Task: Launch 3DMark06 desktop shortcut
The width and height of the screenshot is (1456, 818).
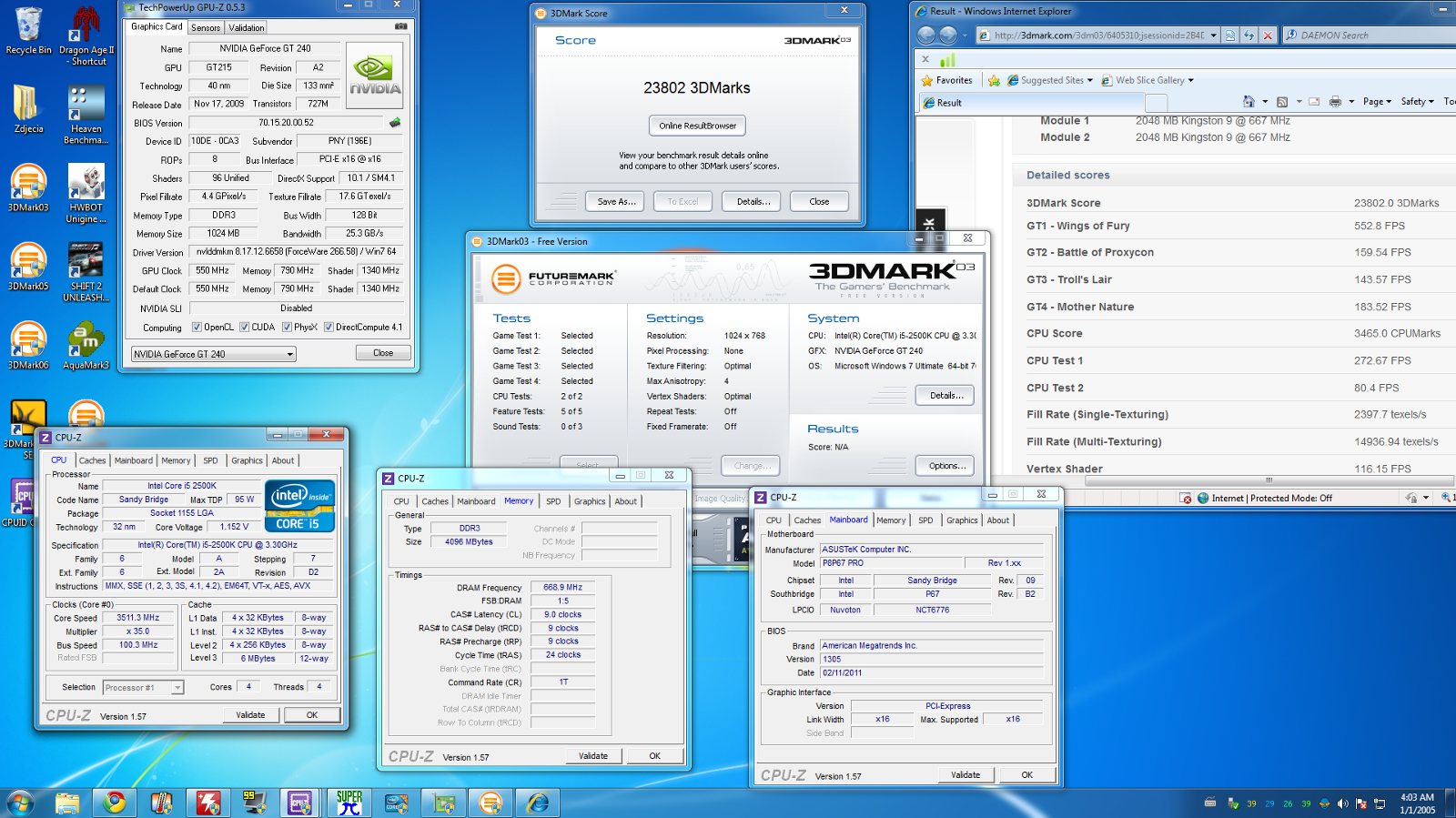Action: pyautogui.click(x=28, y=346)
